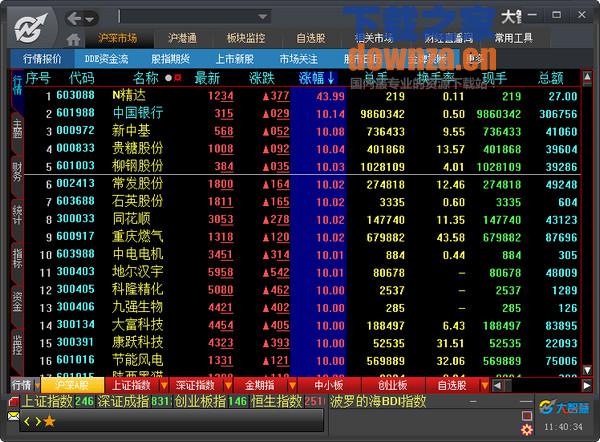Select 市场关注 sub-tab
Viewport: 600px width, 442px height.
tap(298, 59)
